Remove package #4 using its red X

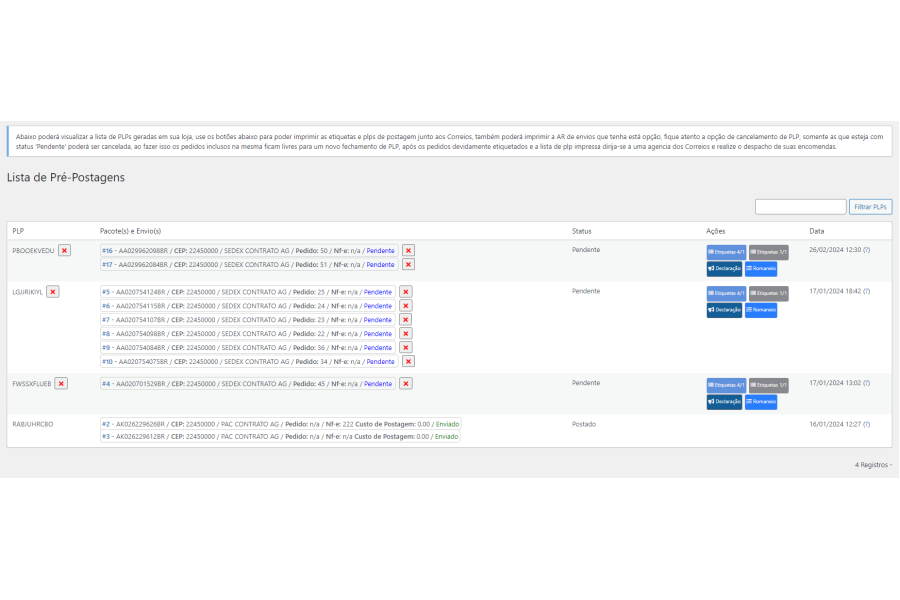[406, 384]
